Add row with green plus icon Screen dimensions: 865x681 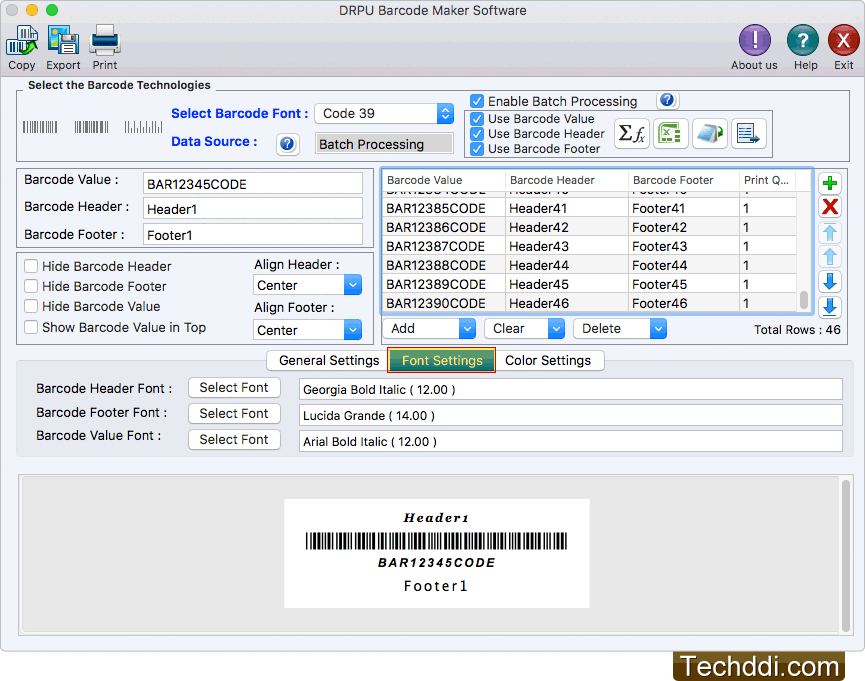[x=830, y=183]
